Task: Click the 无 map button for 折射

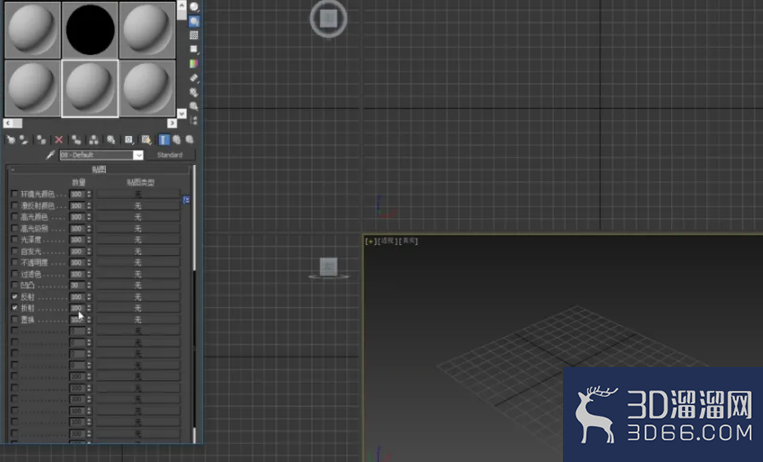Action: click(x=138, y=308)
